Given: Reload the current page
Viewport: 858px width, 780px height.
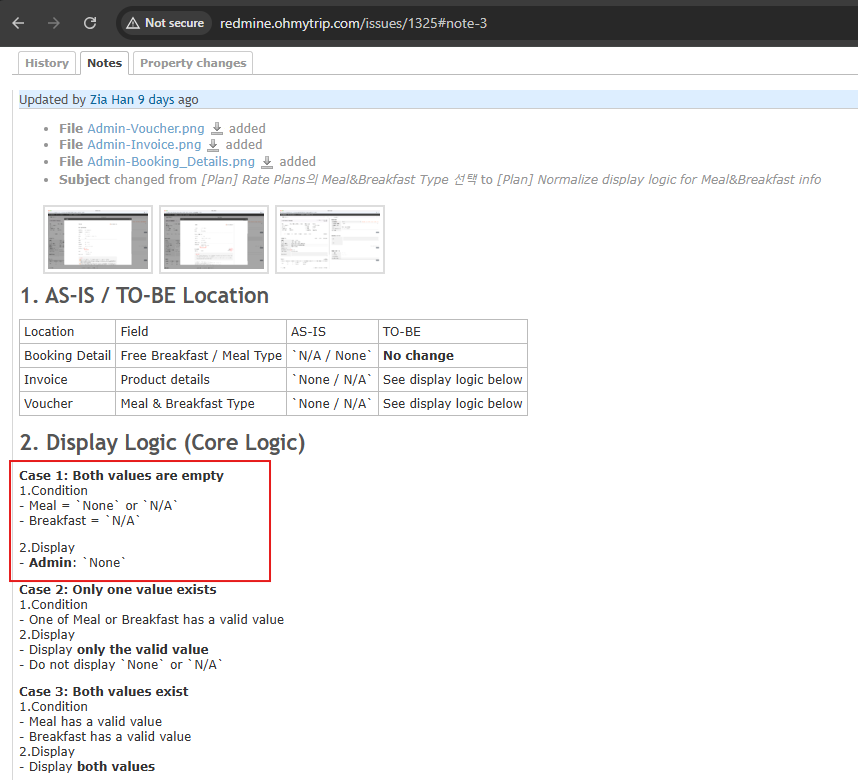Looking at the screenshot, I should coord(90,23).
